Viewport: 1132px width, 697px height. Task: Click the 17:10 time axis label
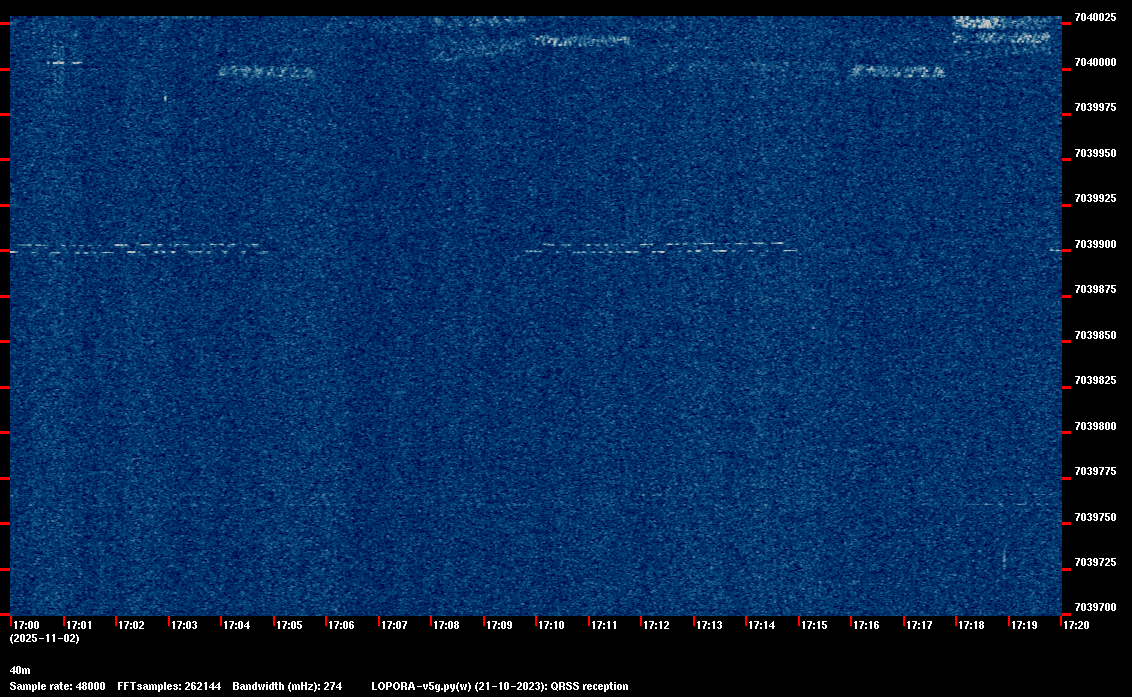(x=552, y=625)
